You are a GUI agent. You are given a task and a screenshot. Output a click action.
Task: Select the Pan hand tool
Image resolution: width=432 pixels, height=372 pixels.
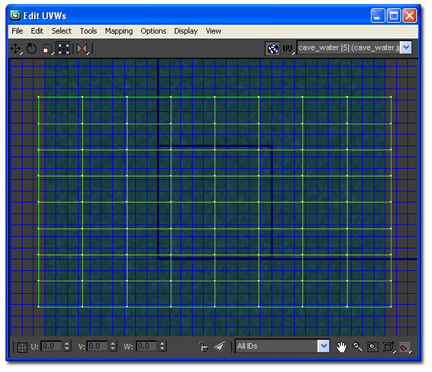click(x=341, y=347)
